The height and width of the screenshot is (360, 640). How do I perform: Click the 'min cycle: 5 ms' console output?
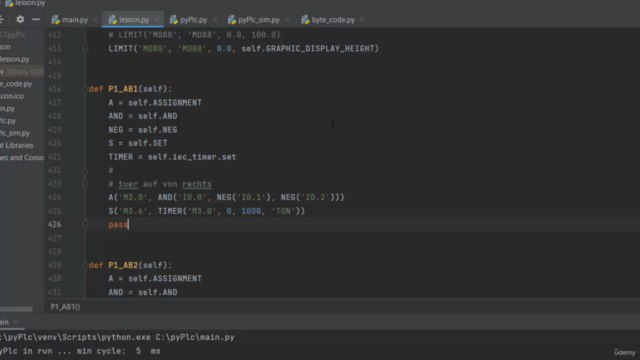(x=118, y=351)
